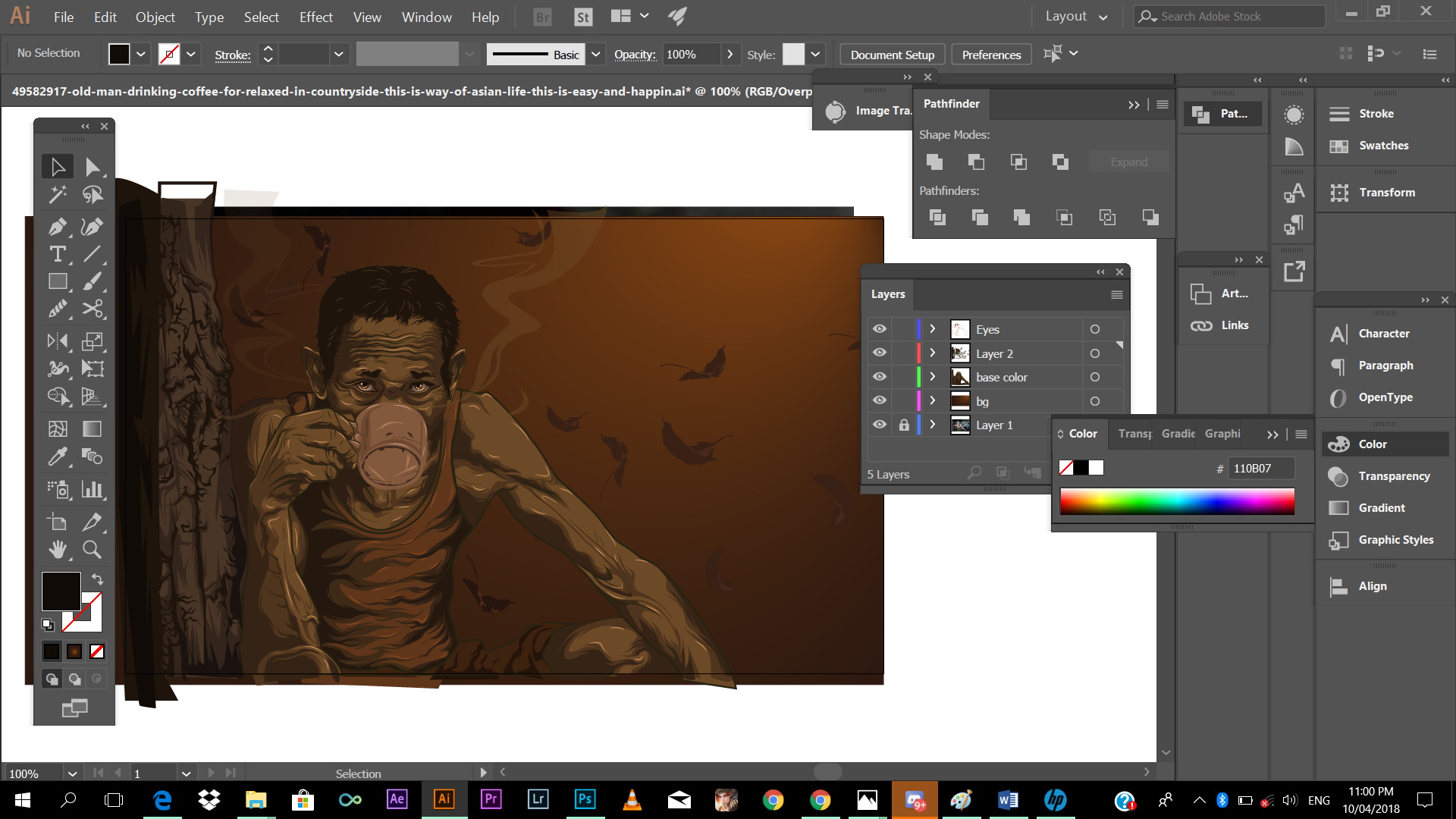Open the File menu
This screenshot has height=819, width=1456.
64,17
